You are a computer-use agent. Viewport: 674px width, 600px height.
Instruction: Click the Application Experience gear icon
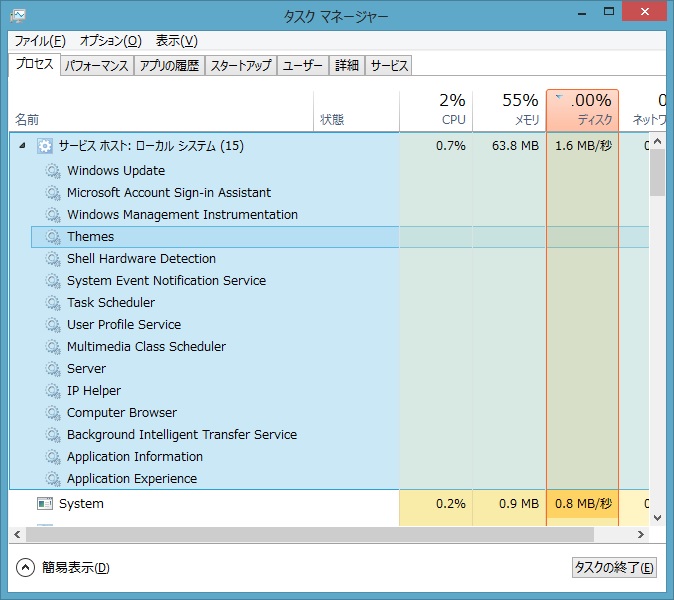click(53, 478)
